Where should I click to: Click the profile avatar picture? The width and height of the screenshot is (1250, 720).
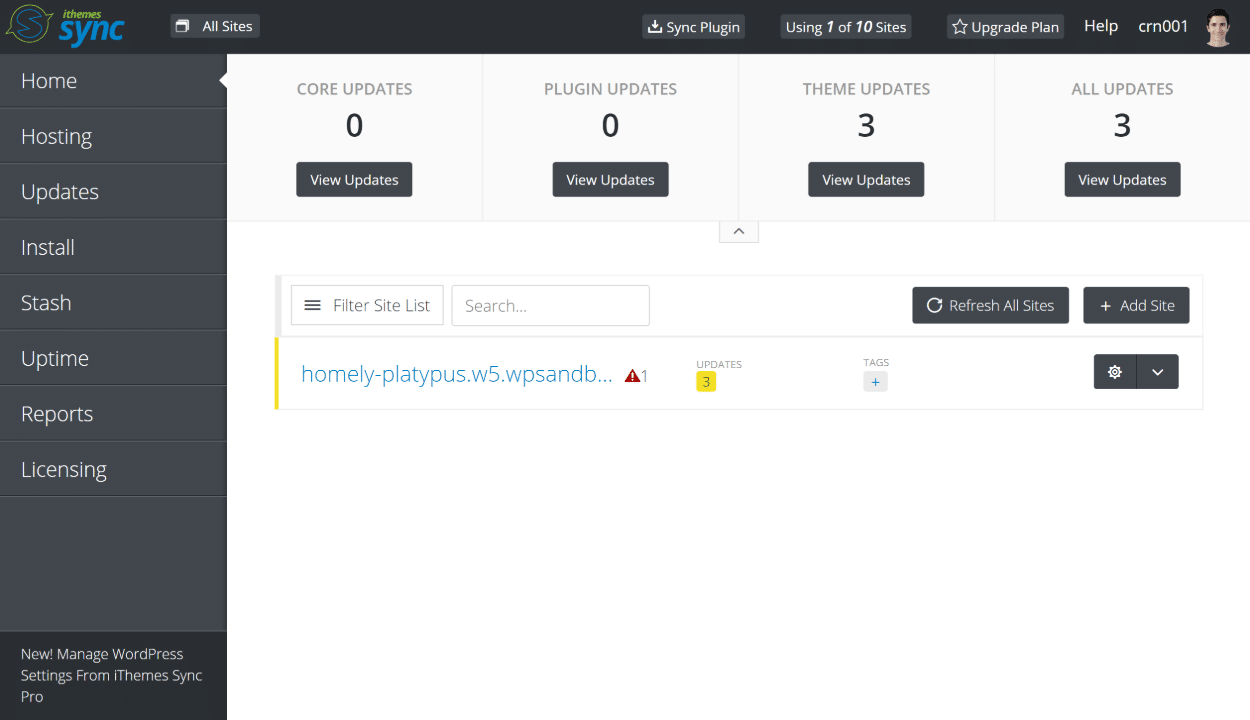point(1216,27)
